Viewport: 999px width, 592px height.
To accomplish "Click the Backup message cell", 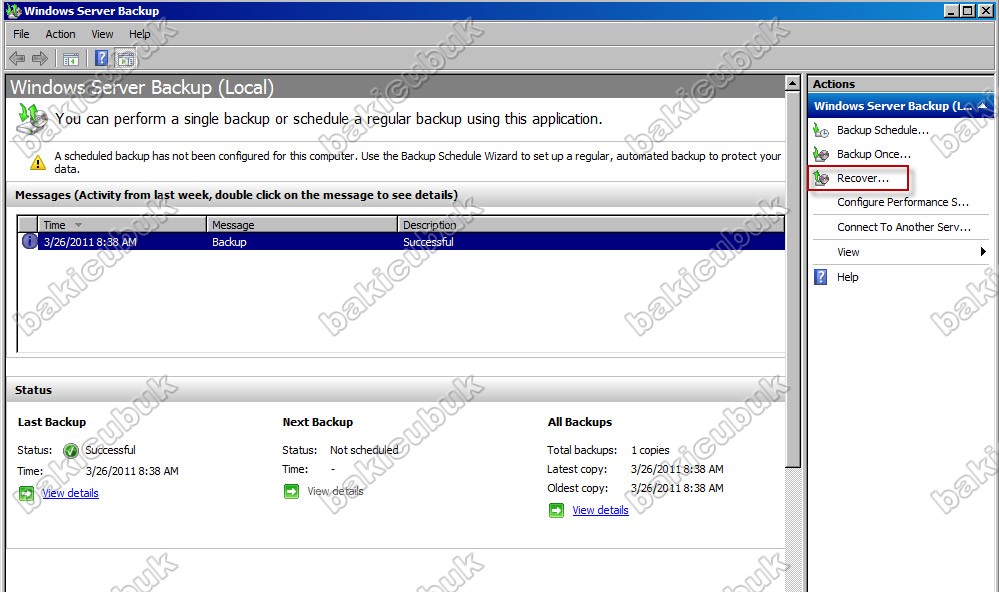I will [x=229, y=242].
